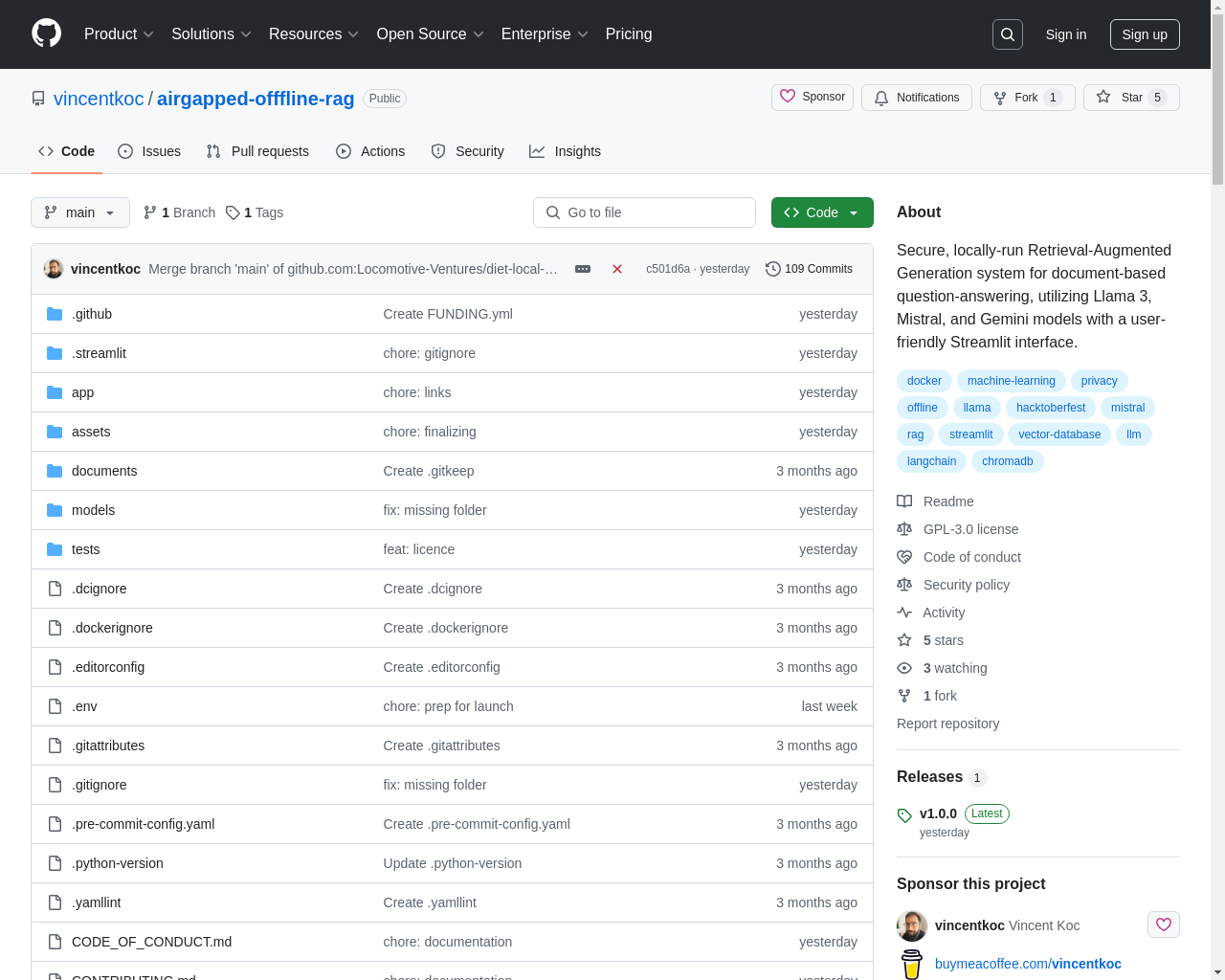This screenshot has width=1225, height=980.
Task: Click the chromadb topic tag
Action: (x=1008, y=461)
